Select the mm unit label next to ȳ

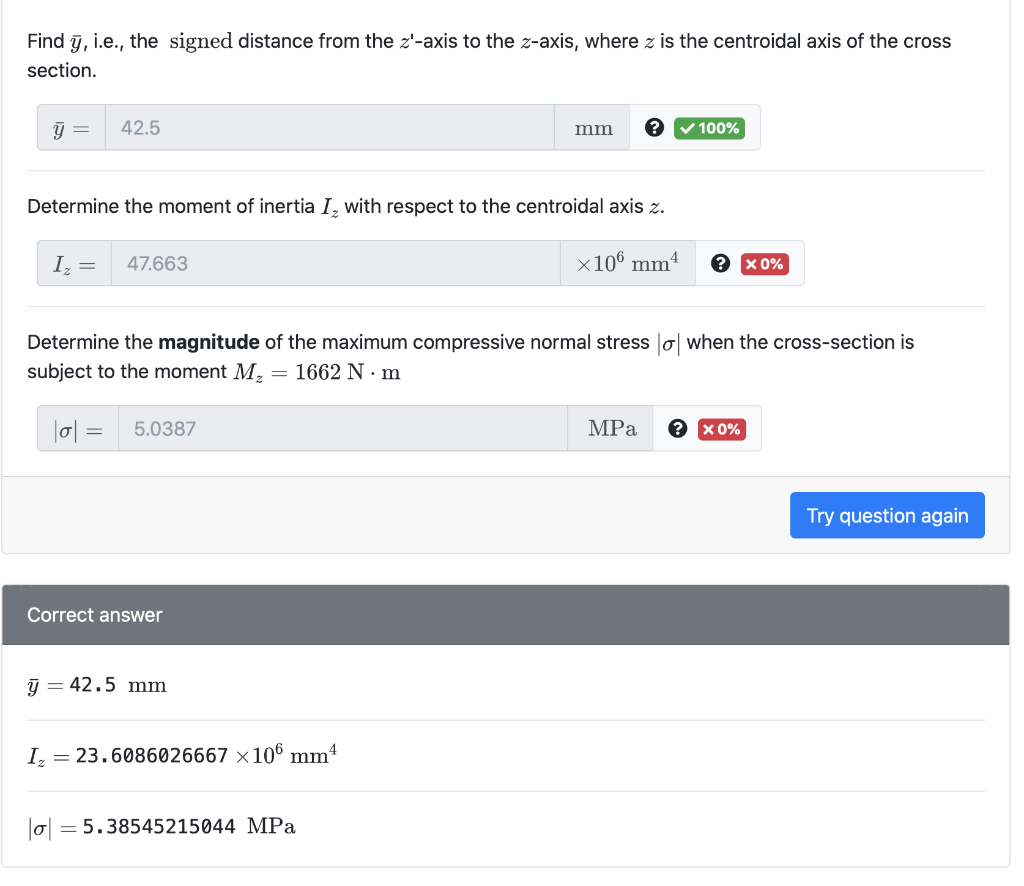click(591, 127)
